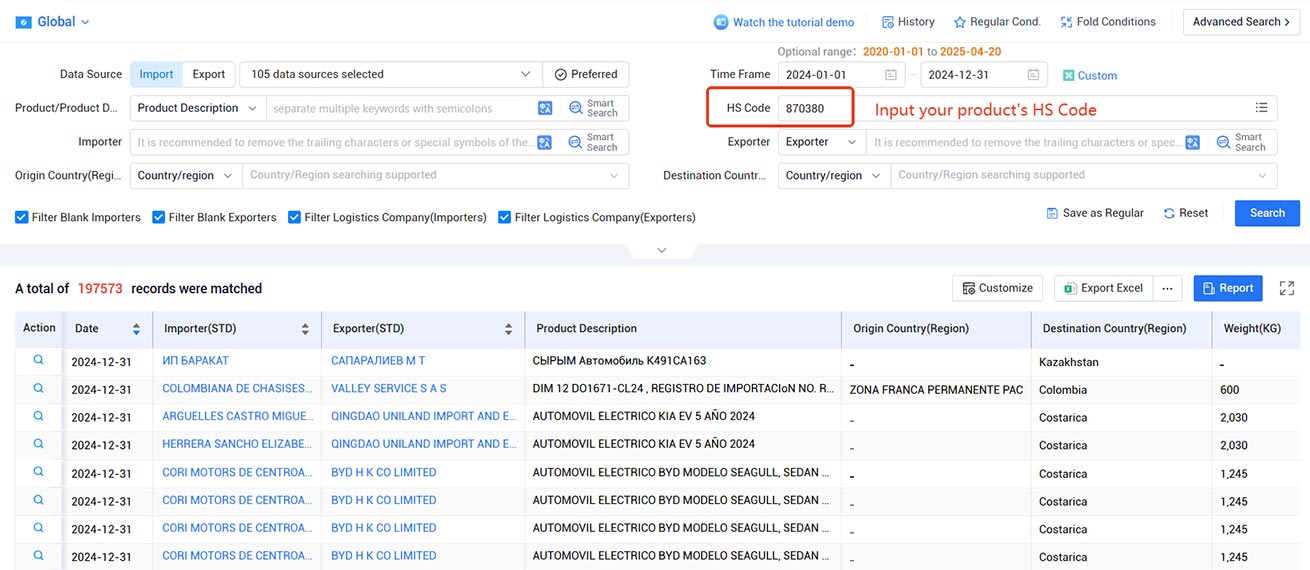
Task: Click the Preferred button
Action: pyautogui.click(x=586, y=74)
